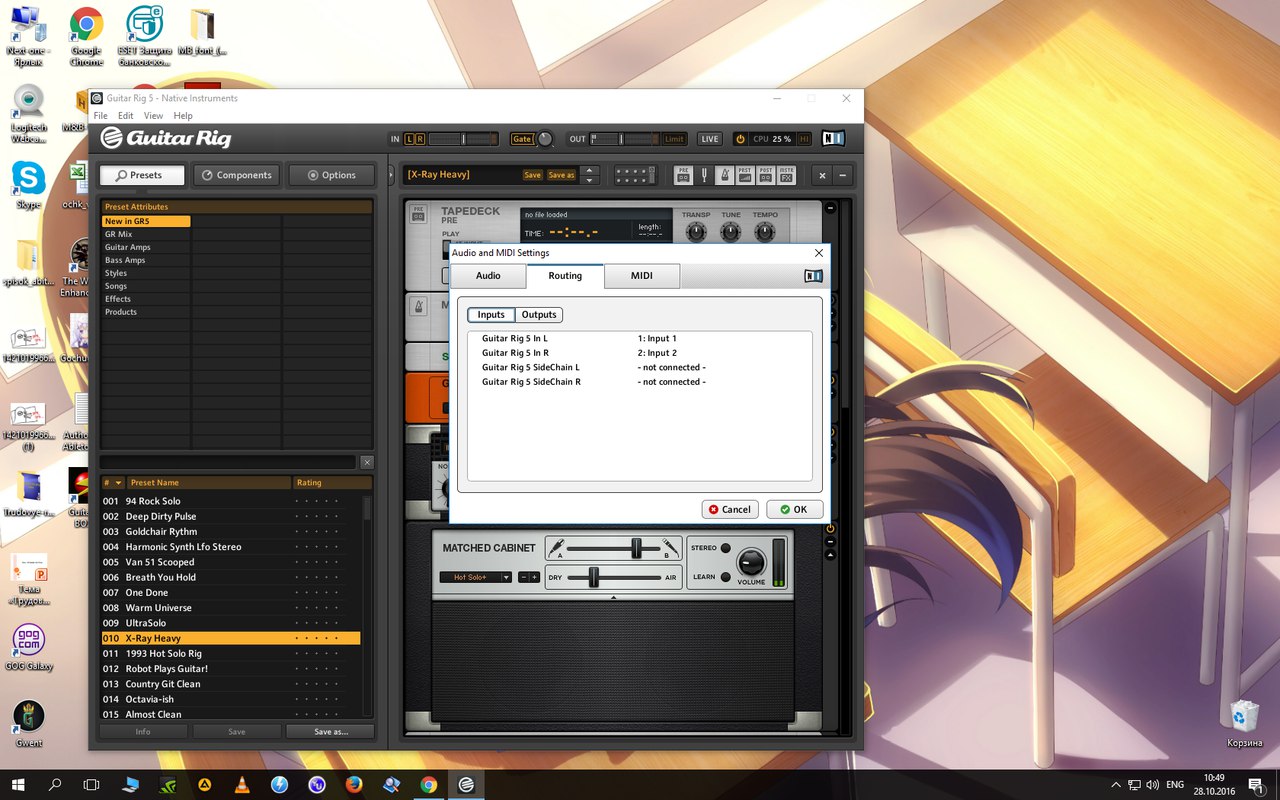Enable STEREO on Matched Cabinet
1280x800 pixels.
pyautogui.click(x=726, y=548)
